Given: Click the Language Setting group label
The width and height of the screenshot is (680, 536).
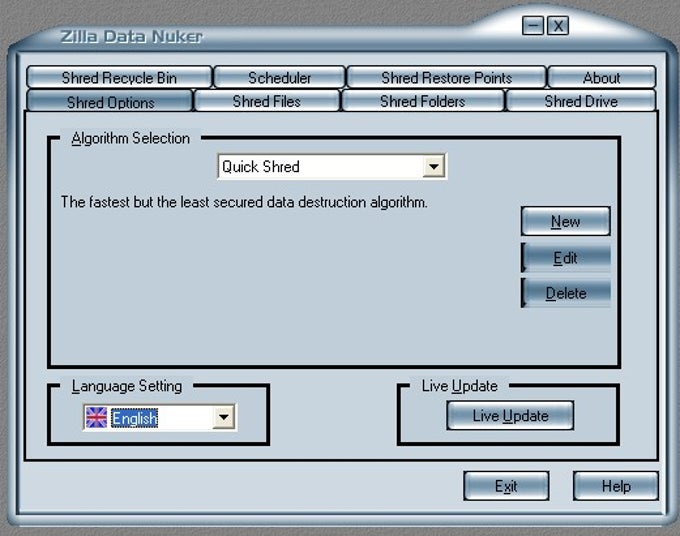Looking at the screenshot, I should (127, 386).
